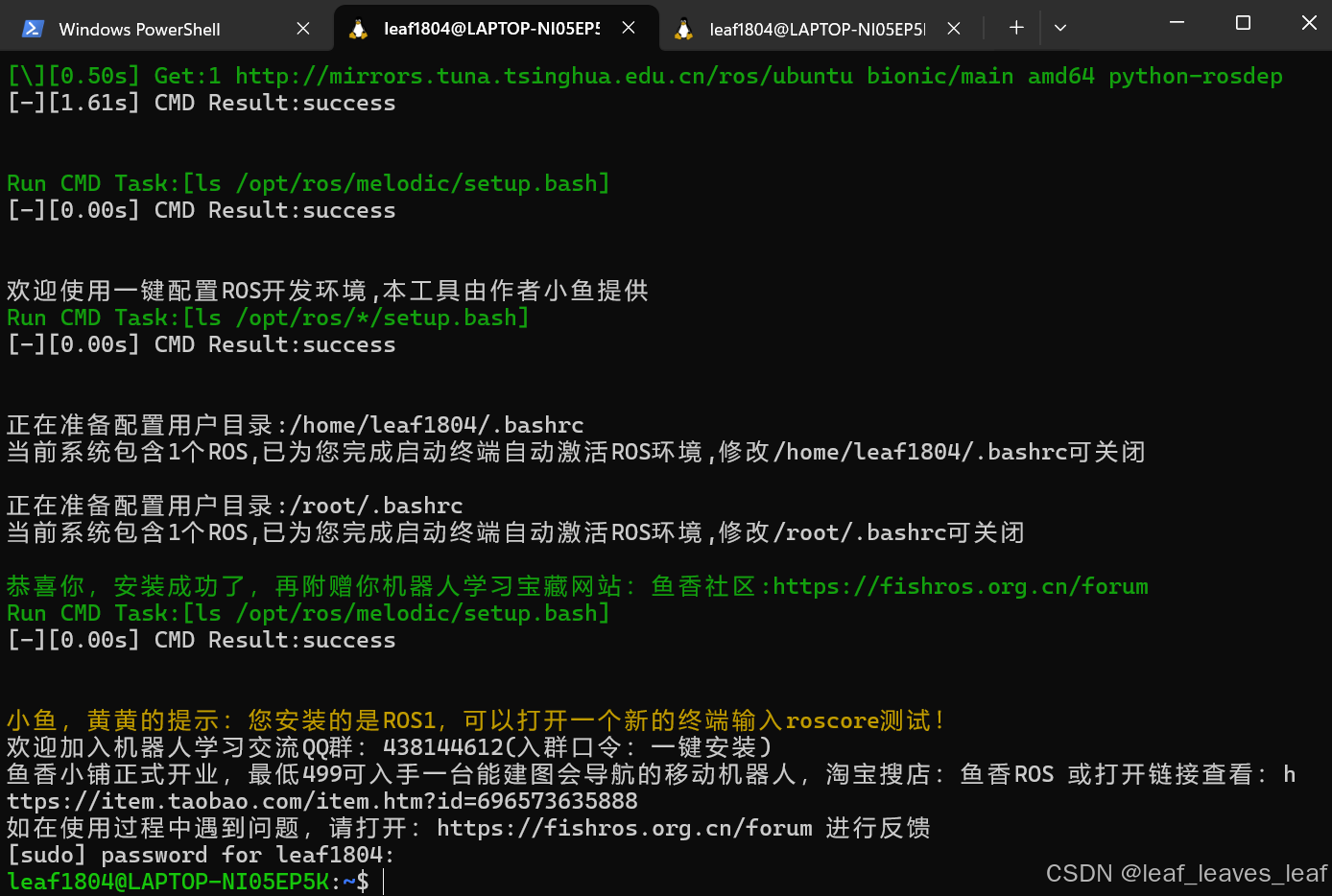The height and width of the screenshot is (896, 1332).
Task: Close the terminal window
Action: pos(1309,22)
